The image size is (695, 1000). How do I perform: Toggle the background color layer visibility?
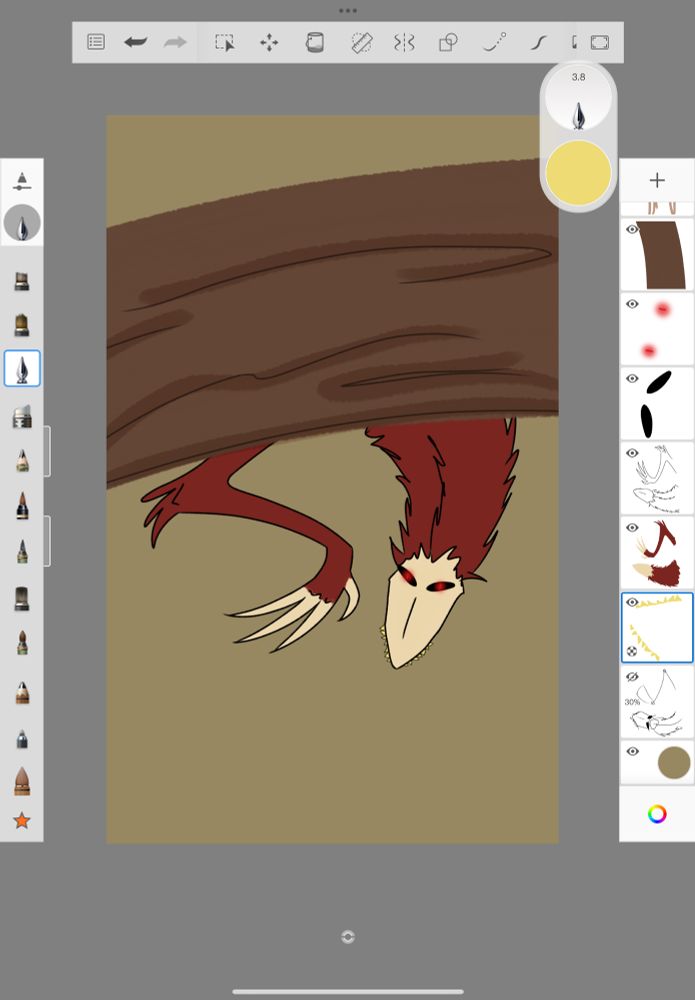coord(632,751)
